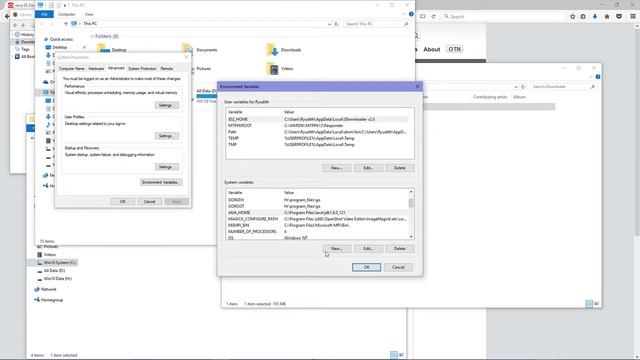Open the System Protection tab
Viewport: 640px width, 360px height.
click(x=142, y=69)
